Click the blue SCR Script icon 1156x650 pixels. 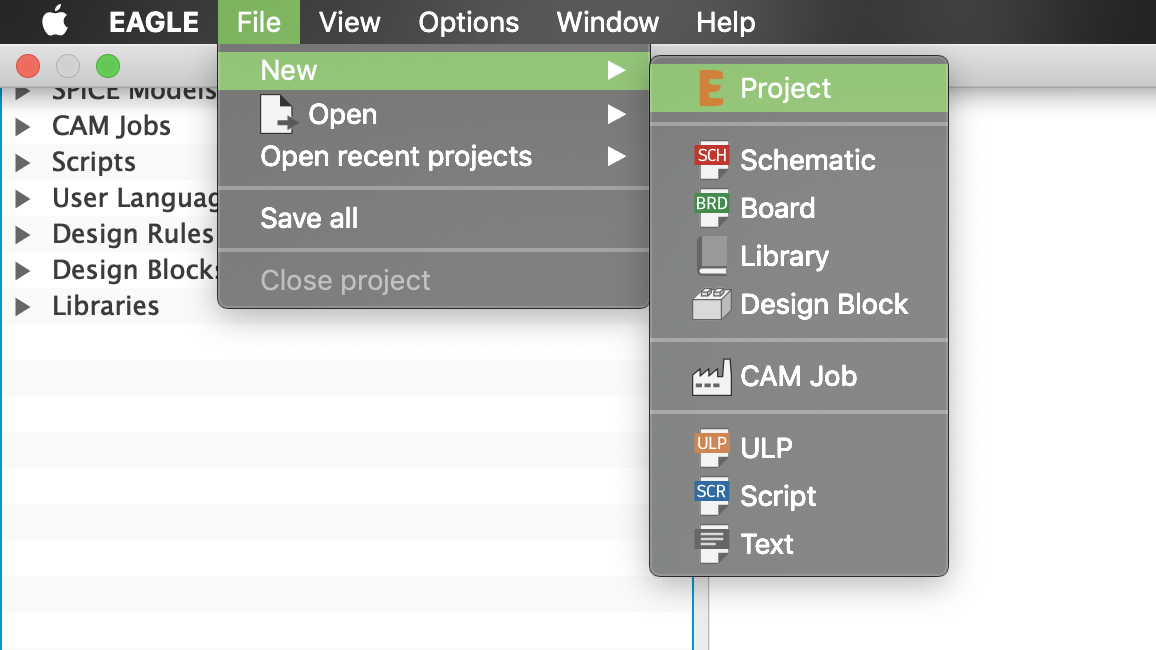click(711, 496)
